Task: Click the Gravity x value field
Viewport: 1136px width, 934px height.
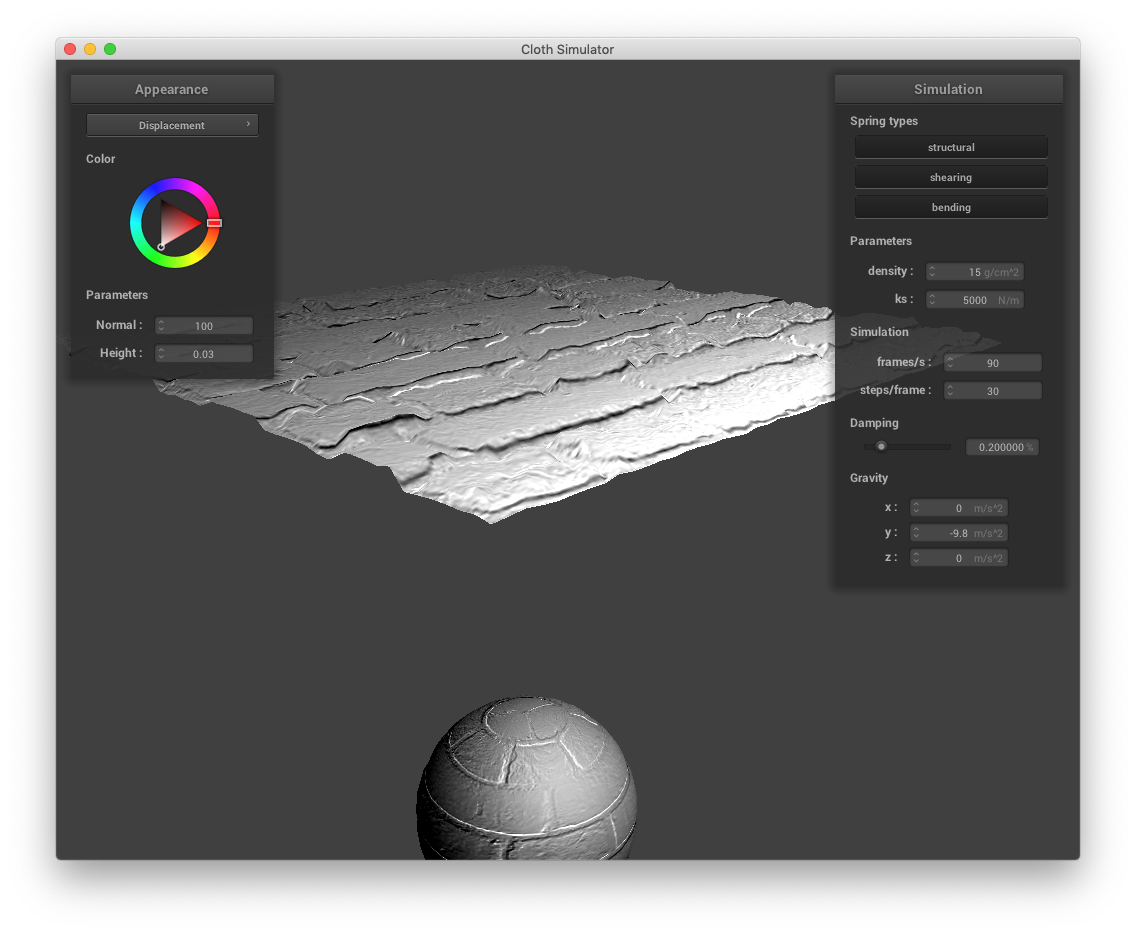Action: (958, 508)
